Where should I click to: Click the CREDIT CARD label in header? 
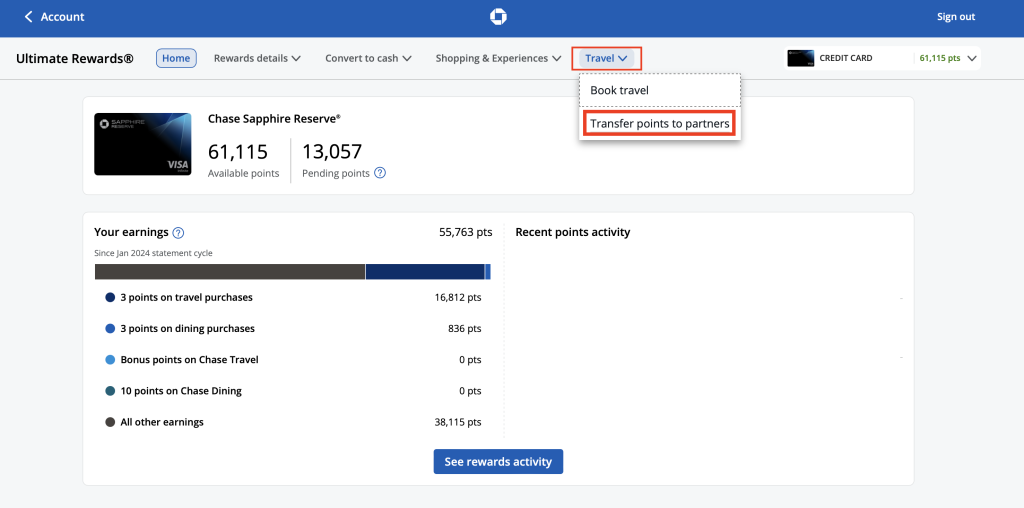click(846, 58)
